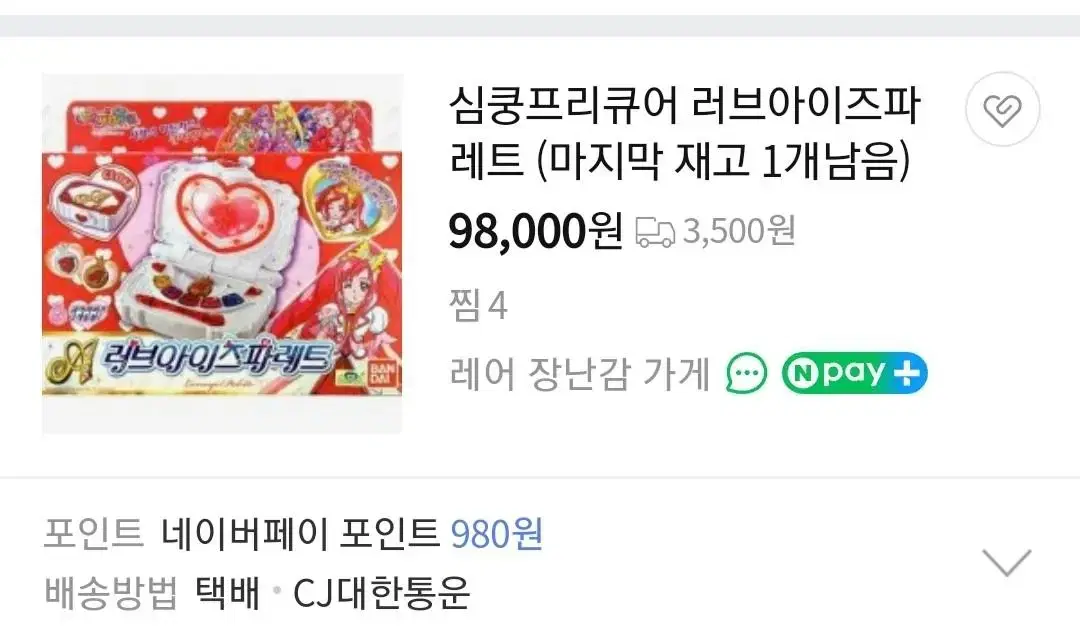Visit the 레어 장난감 가게 store
The width and height of the screenshot is (1080, 644).
(x=579, y=374)
